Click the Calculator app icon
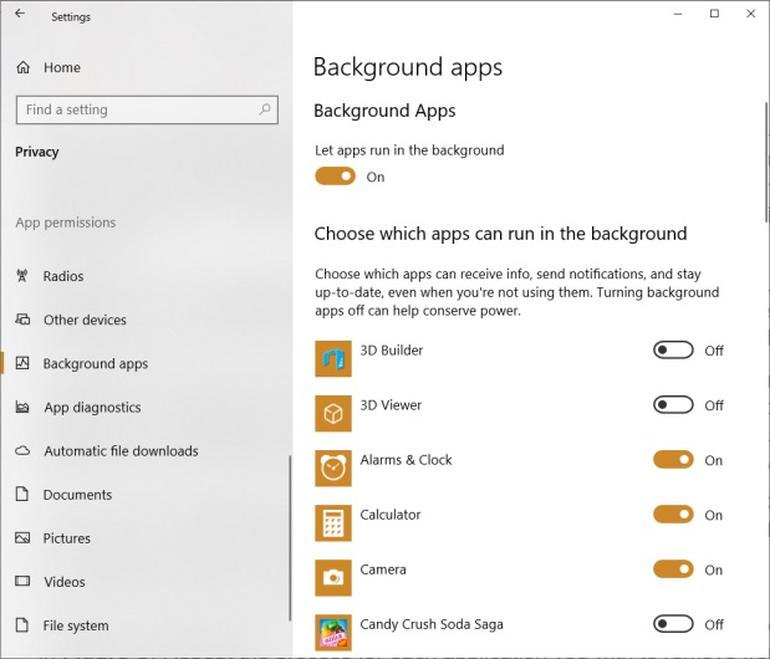 333,523
